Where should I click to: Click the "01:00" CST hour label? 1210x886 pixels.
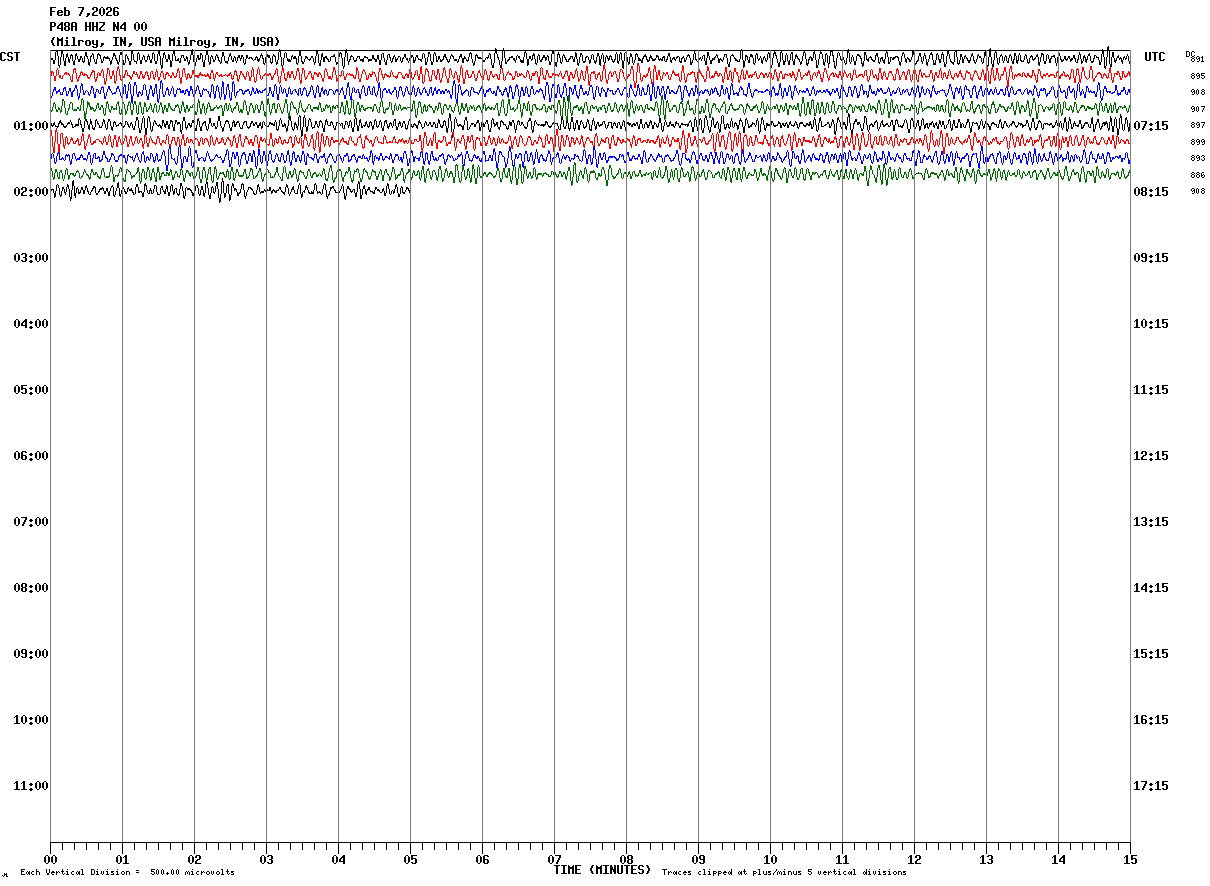tap(31, 126)
